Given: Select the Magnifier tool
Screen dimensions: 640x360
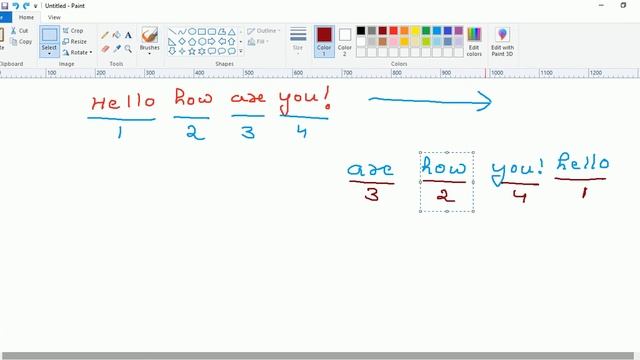Looking at the screenshot, I should point(128,49).
